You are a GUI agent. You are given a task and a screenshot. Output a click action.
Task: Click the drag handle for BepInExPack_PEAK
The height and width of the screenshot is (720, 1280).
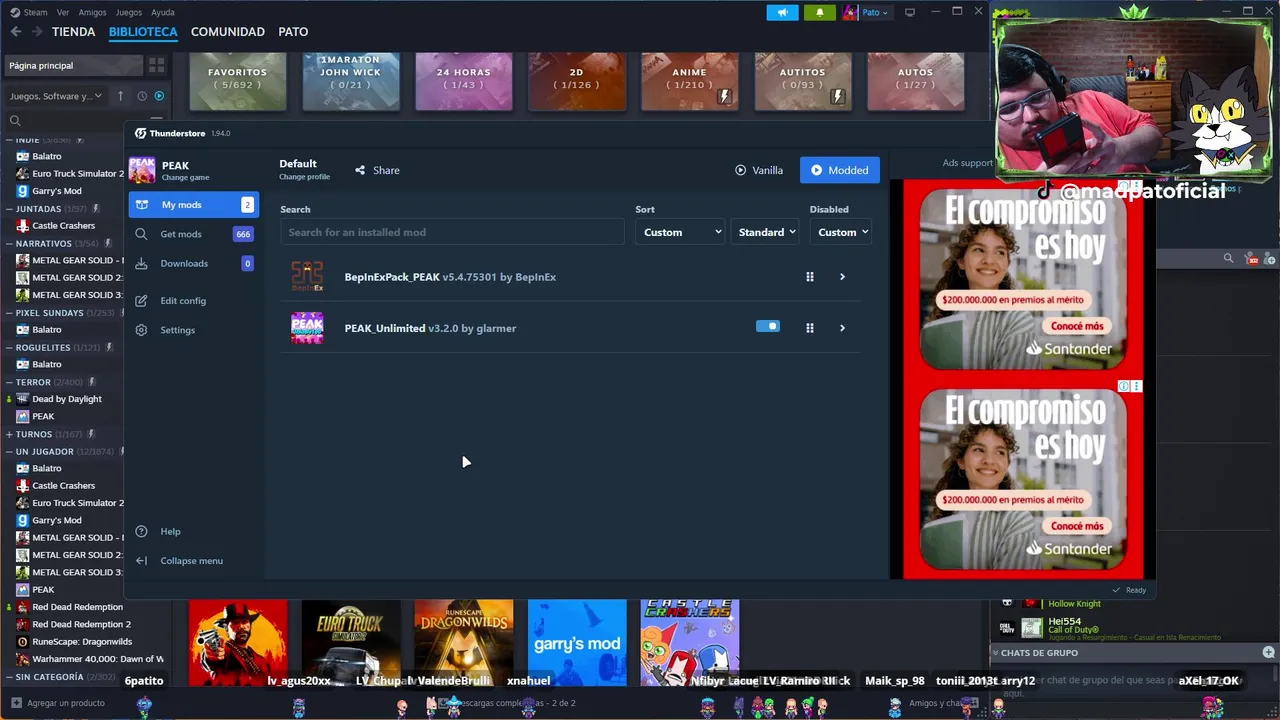810,277
